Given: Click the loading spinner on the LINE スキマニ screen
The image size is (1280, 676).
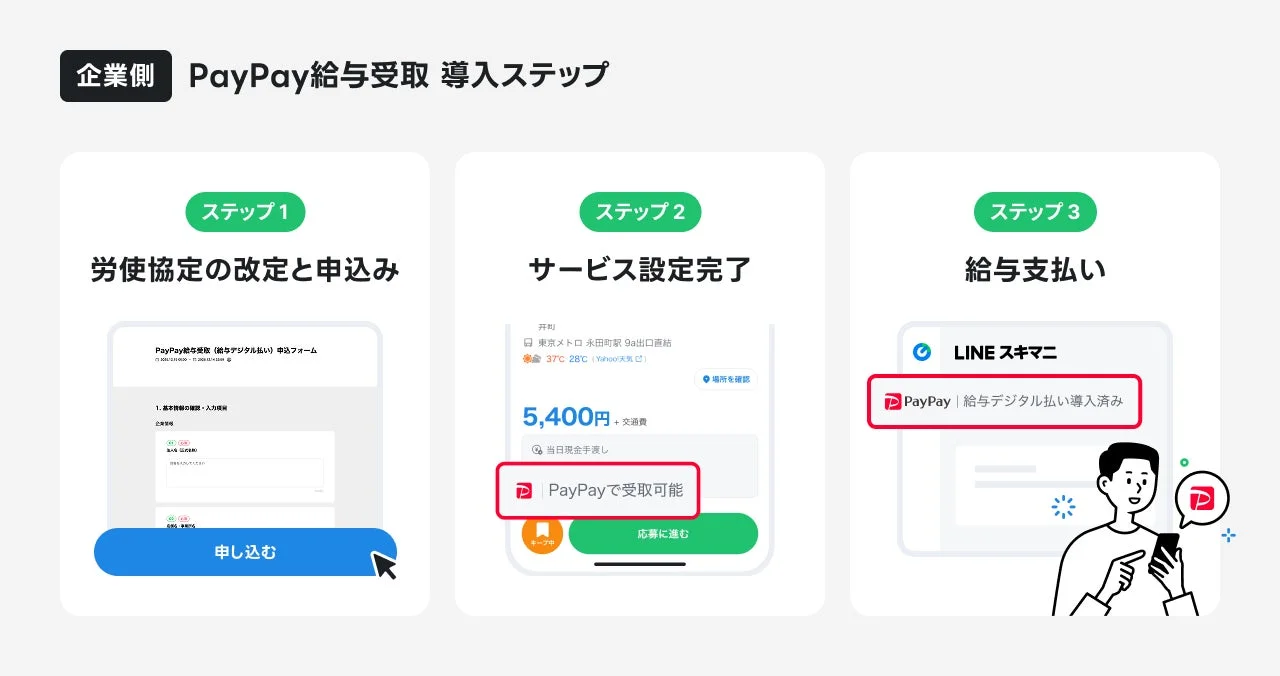Looking at the screenshot, I should point(1063,505).
